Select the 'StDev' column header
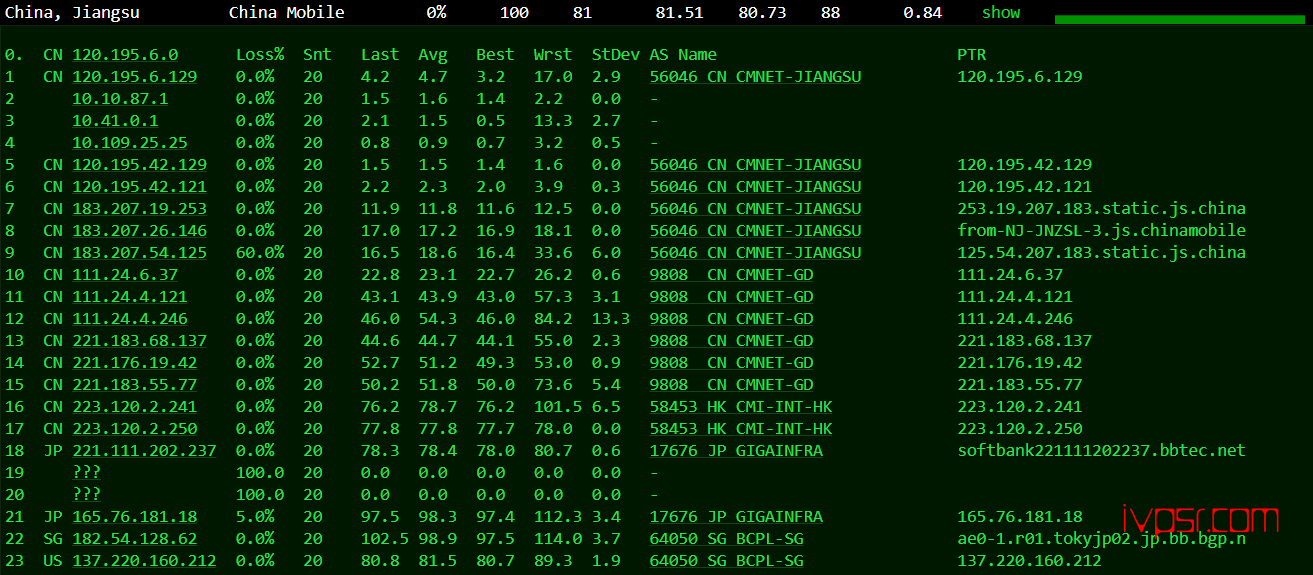 coord(616,55)
